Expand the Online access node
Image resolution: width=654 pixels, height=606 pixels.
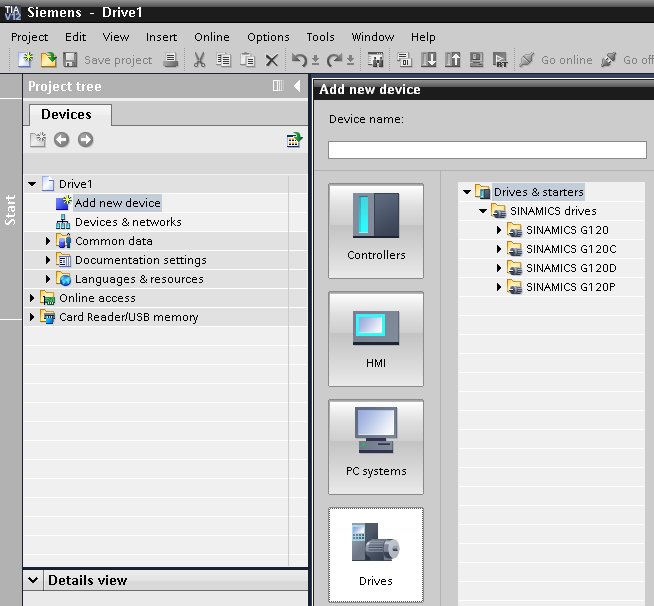point(32,298)
